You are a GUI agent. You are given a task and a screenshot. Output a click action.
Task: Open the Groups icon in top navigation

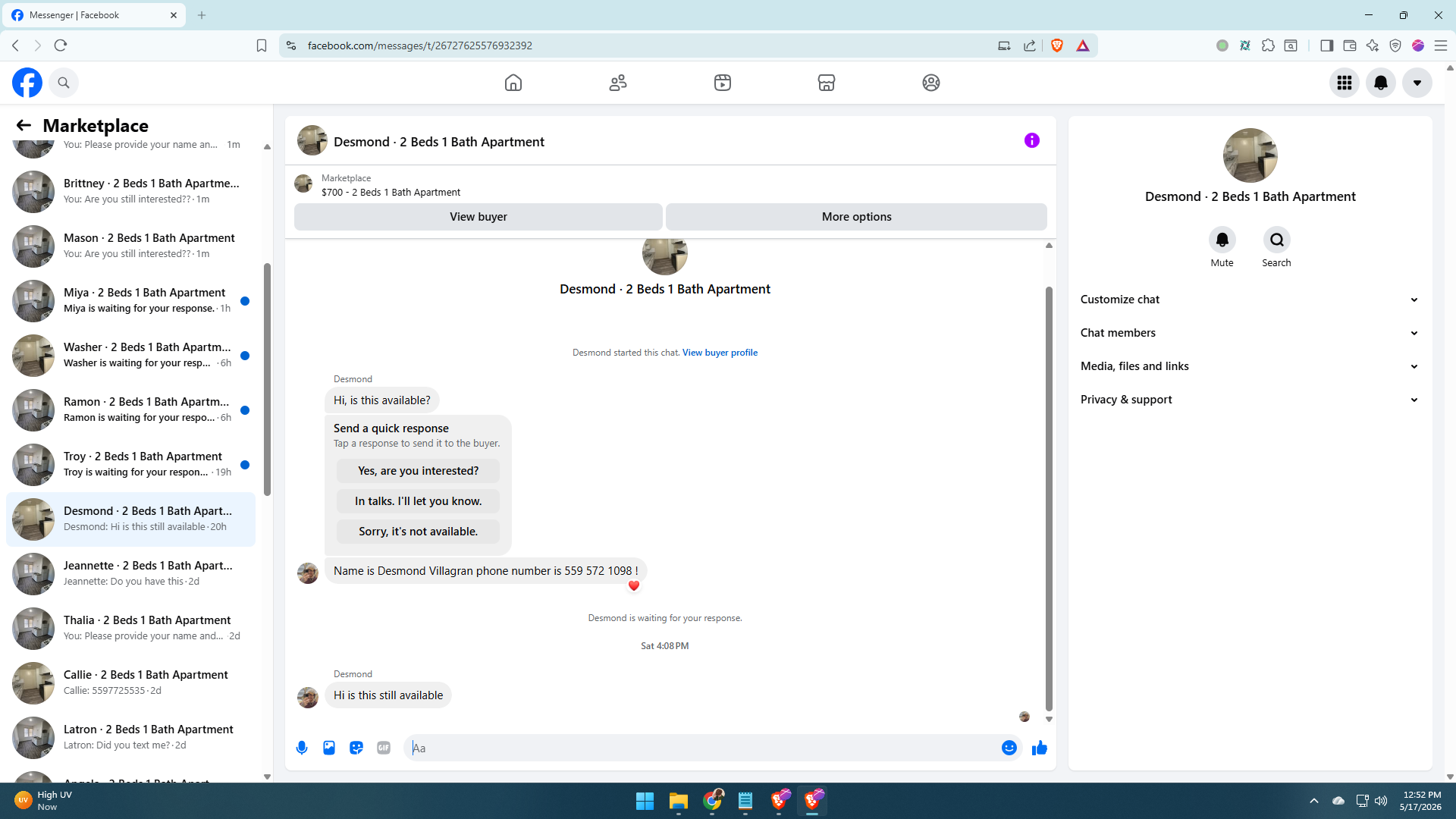coord(931,83)
